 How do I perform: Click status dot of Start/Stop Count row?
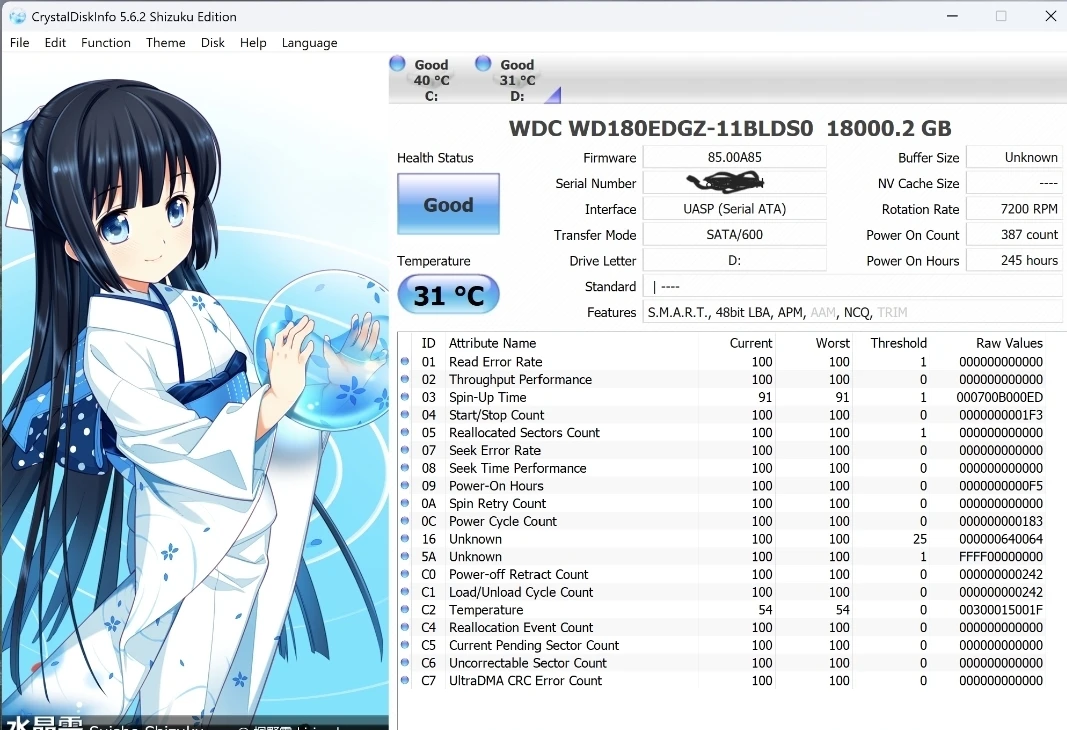pos(406,414)
